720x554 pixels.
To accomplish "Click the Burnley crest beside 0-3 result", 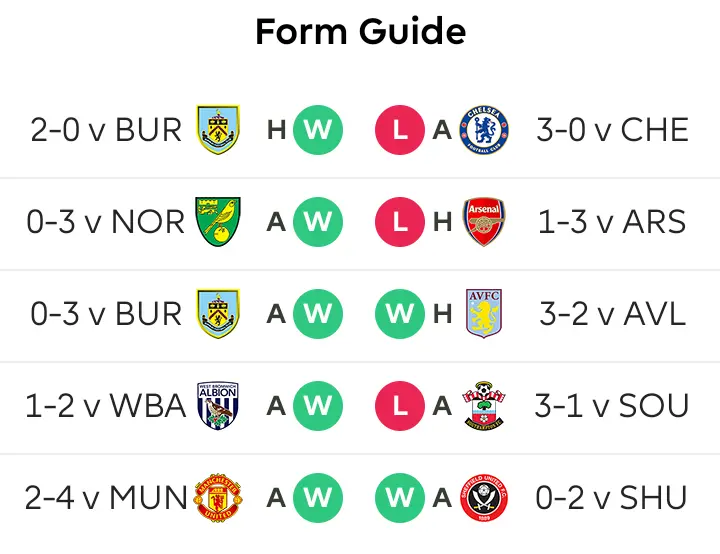I will [219, 314].
